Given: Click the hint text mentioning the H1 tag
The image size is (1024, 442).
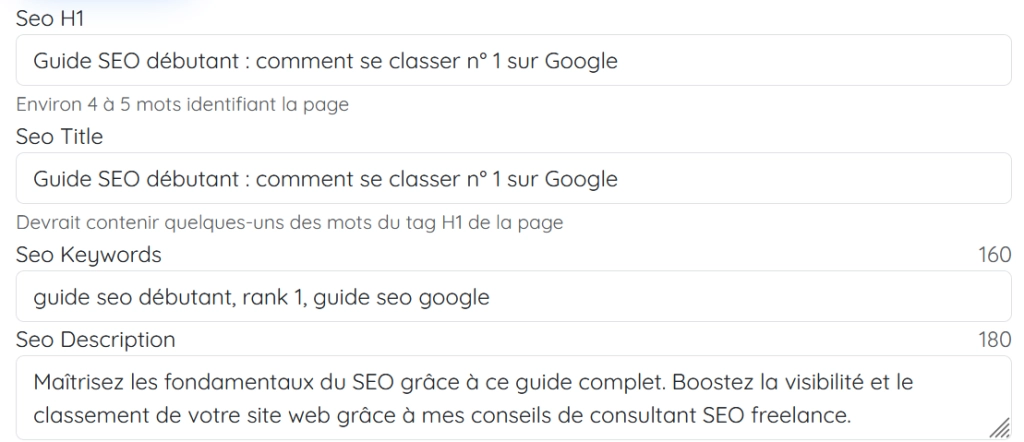Looking at the screenshot, I should [289, 223].
